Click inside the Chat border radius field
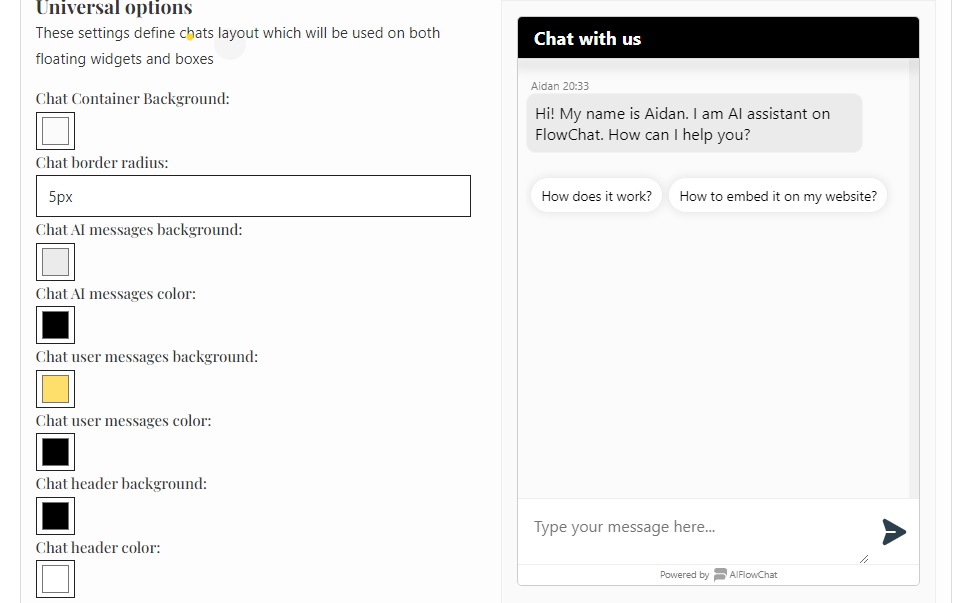Viewport: 954px width, 603px height. coord(251,196)
